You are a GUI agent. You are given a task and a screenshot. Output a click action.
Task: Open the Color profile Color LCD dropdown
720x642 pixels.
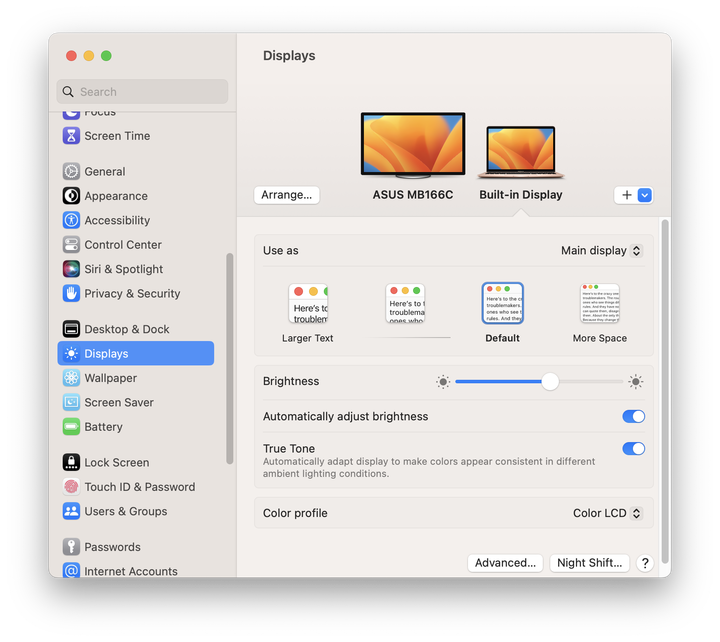(x=607, y=512)
